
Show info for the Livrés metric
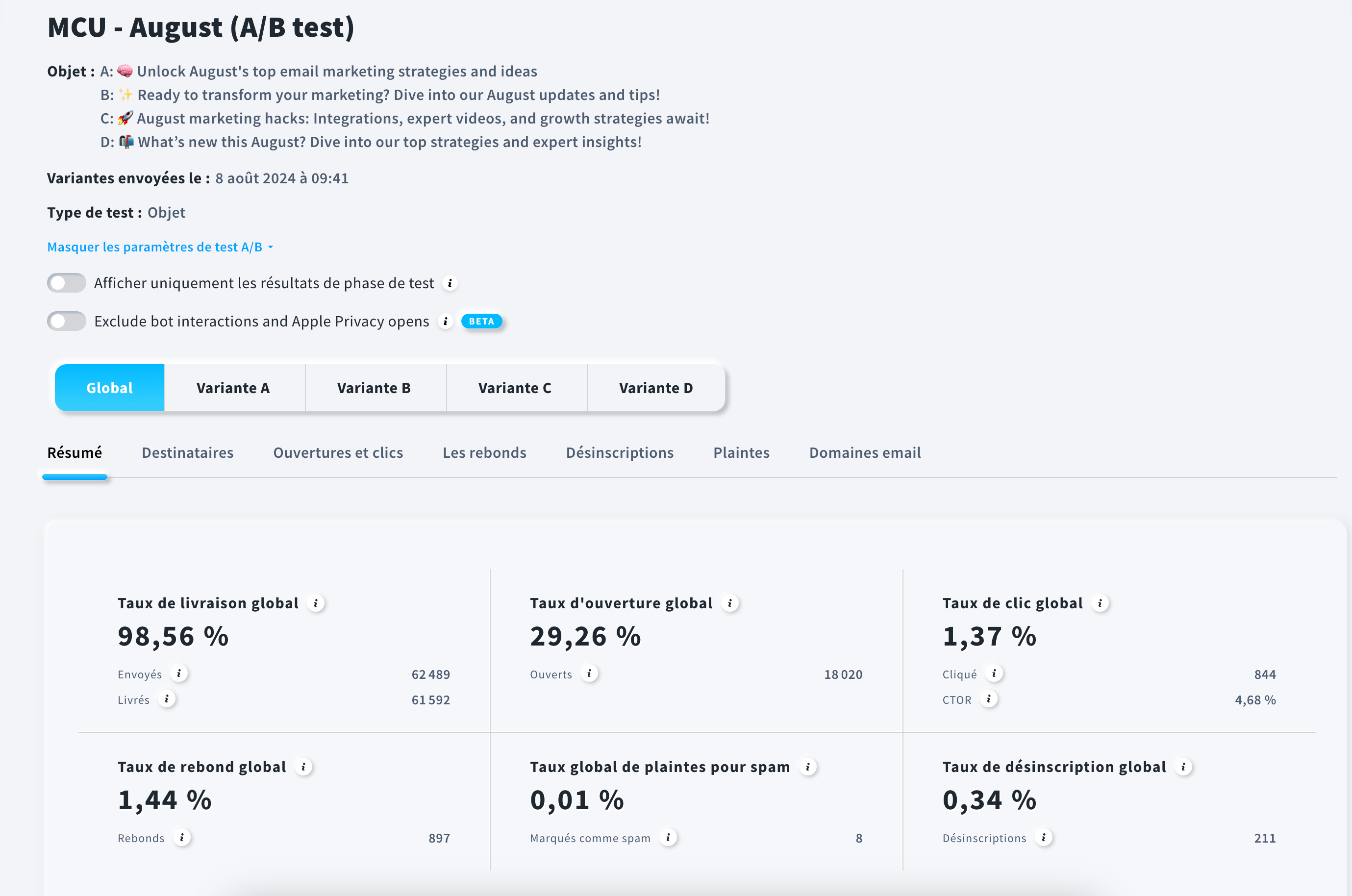tap(167, 699)
